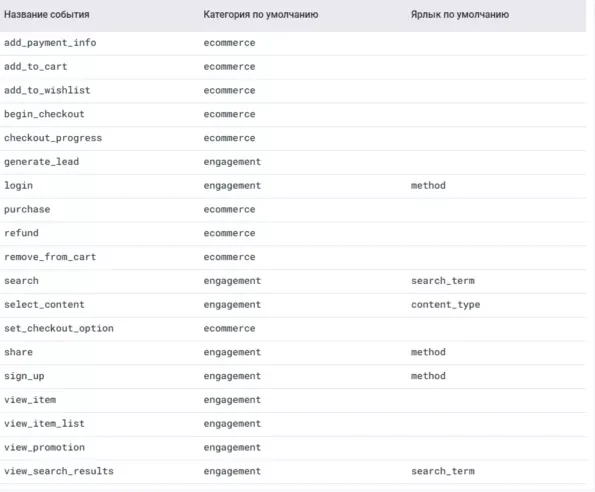Viewport: 595px width, 492px height.
Task: Click the search_term label in search row
Action: pos(443,281)
